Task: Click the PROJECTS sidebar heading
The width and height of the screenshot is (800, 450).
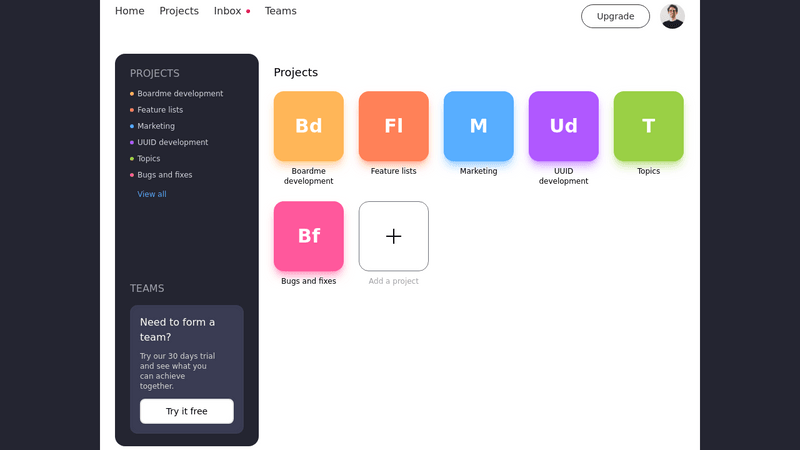Action: (x=155, y=73)
